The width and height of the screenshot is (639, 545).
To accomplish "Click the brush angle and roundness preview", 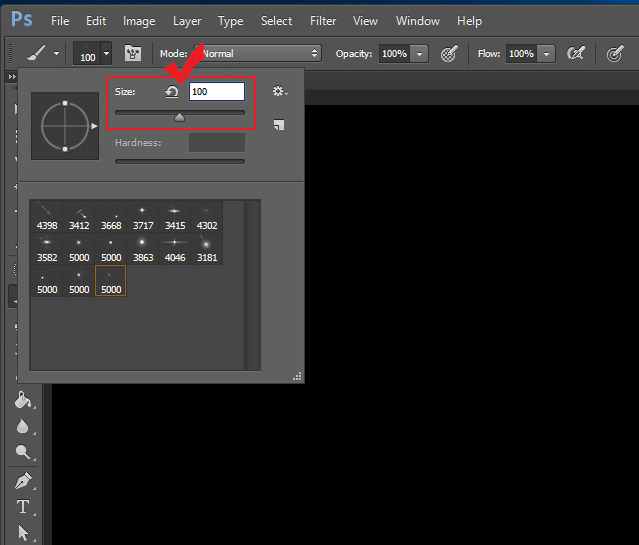I will coord(65,126).
